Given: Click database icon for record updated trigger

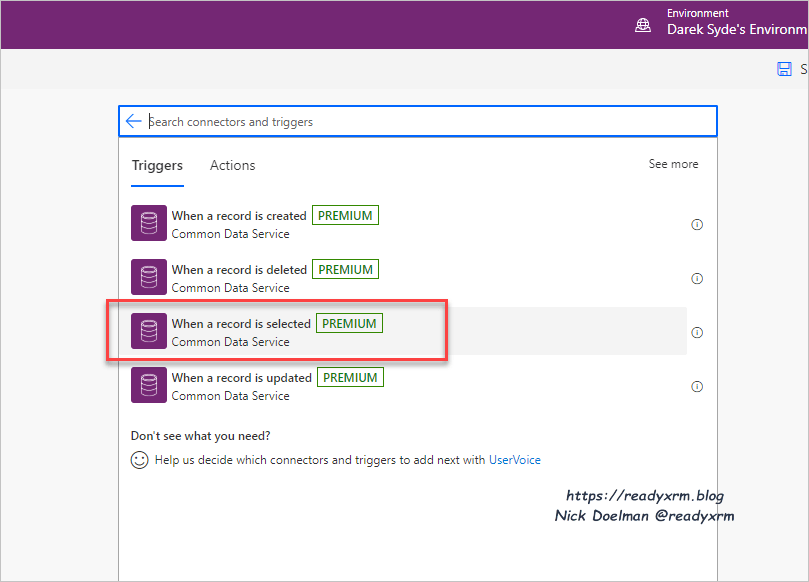Looking at the screenshot, I should click(x=149, y=386).
